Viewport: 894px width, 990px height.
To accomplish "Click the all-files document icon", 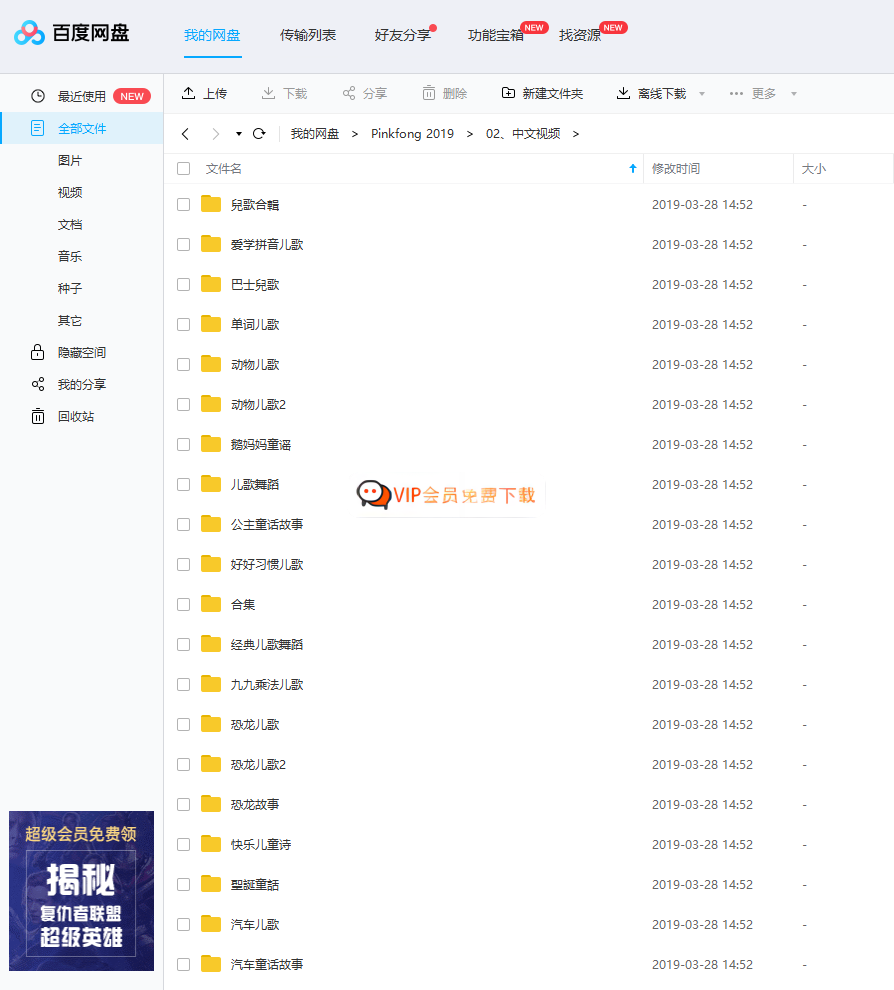I will click(38, 128).
